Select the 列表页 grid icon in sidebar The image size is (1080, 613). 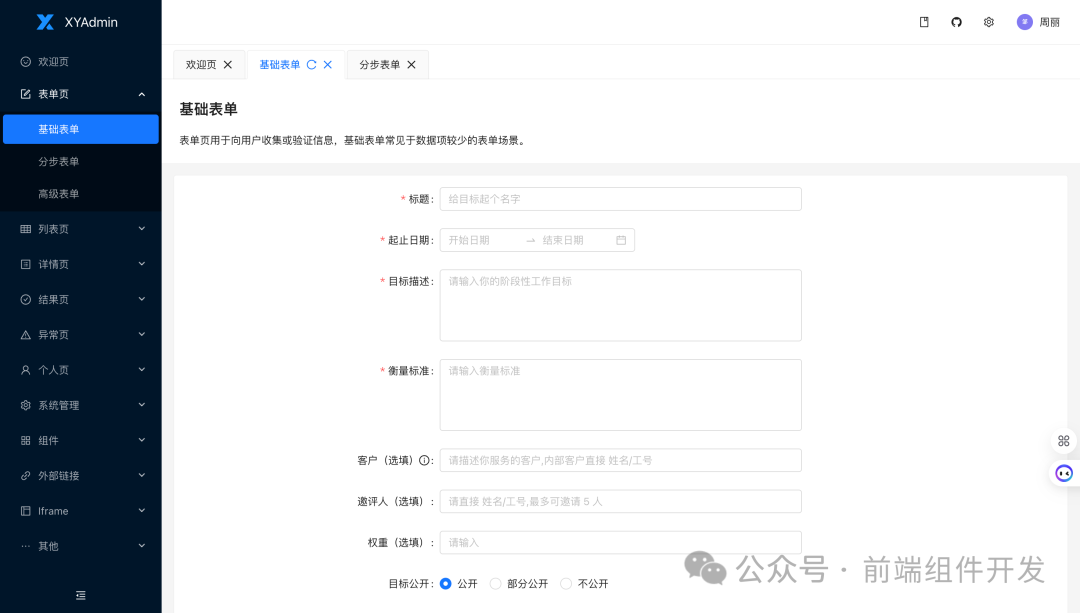coord(24,229)
